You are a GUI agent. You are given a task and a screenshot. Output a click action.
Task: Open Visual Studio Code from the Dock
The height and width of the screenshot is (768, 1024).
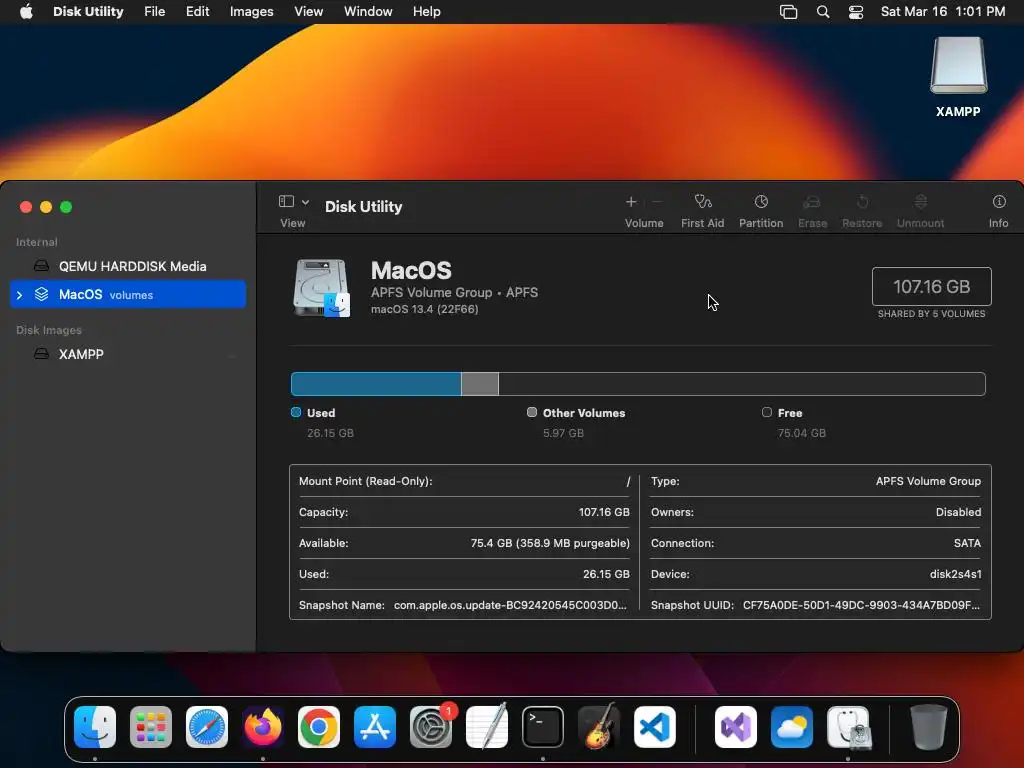(654, 726)
